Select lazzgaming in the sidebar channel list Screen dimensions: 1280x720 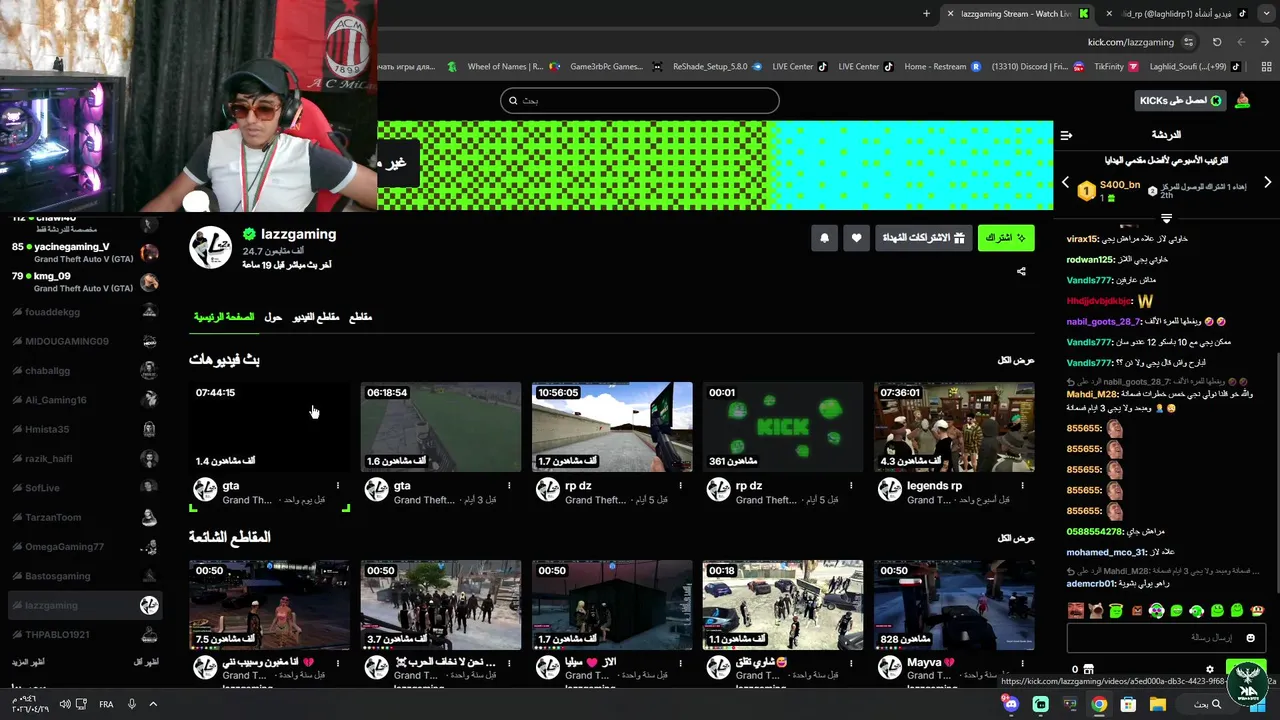pyautogui.click(x=84, y=605)
